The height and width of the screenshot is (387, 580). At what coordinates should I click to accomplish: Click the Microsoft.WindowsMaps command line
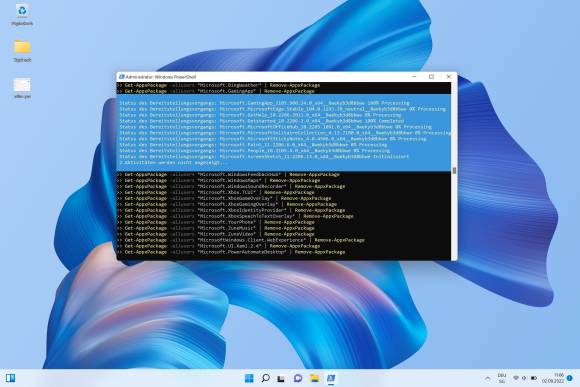(219, 180)
